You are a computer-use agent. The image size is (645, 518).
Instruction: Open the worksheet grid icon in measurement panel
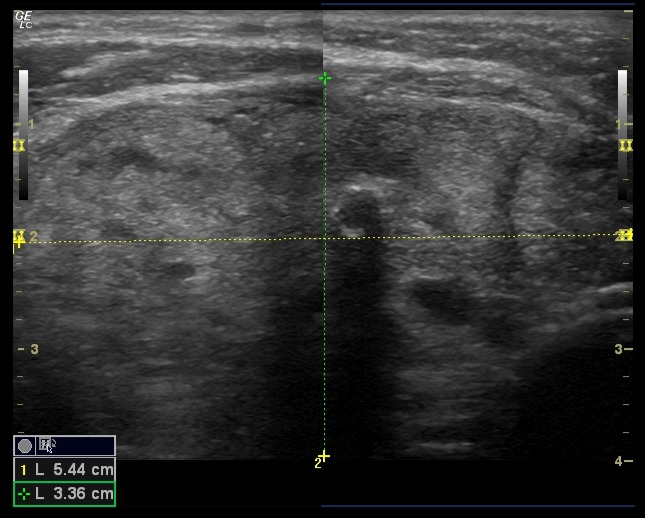point(46,446)
